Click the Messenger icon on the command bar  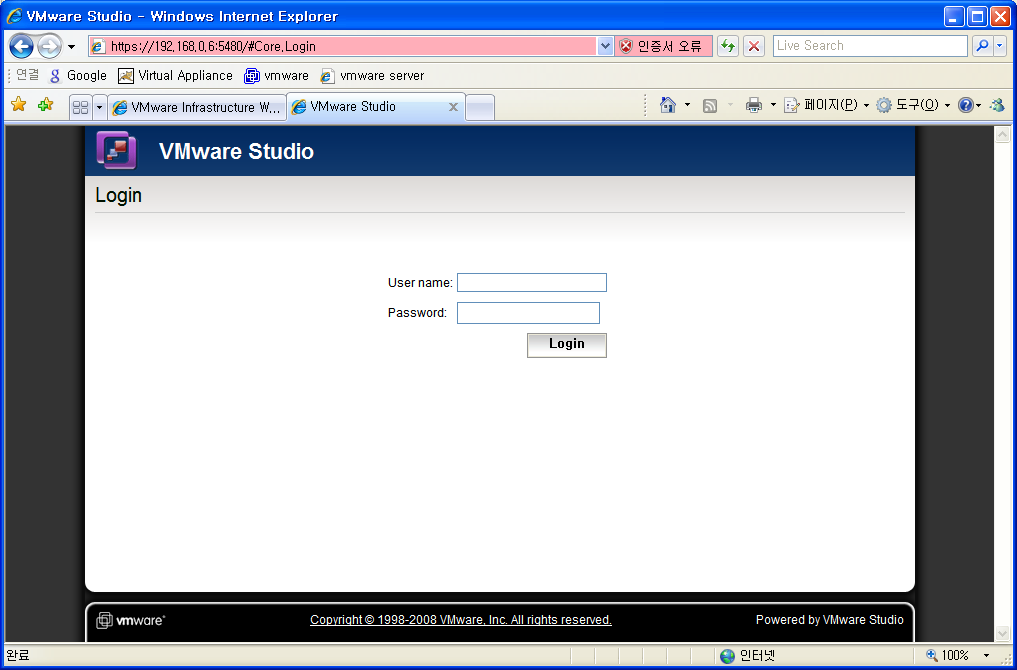click(998, 105)
